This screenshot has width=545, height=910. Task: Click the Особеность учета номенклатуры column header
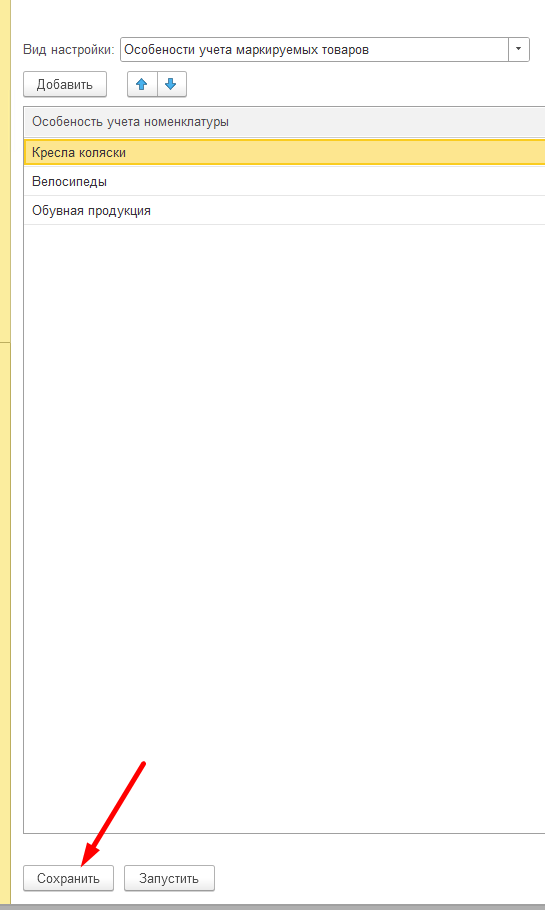pyautogui.click(x=284, y=122)
